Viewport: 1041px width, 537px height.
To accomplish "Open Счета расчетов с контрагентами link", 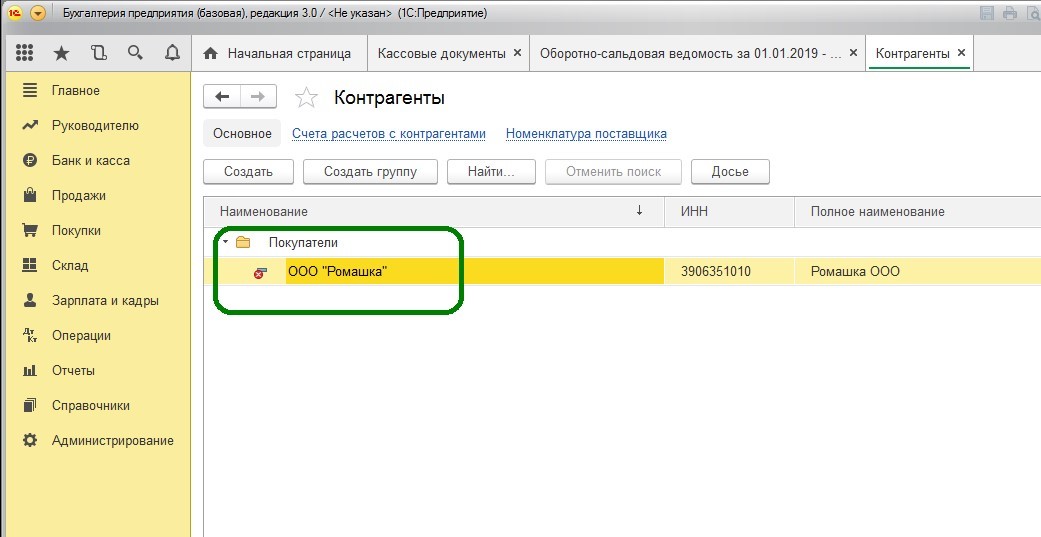I will [389, 133].
